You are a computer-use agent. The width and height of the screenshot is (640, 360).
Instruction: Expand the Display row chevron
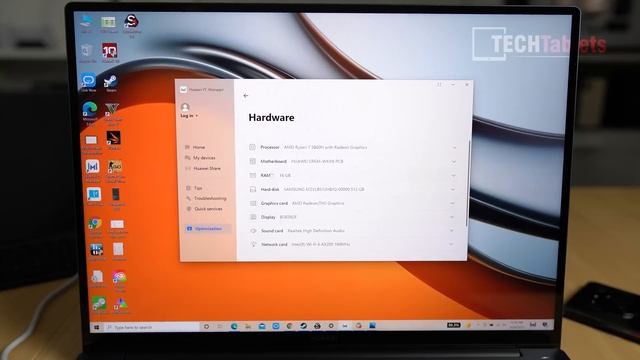[x=452, y=217]
